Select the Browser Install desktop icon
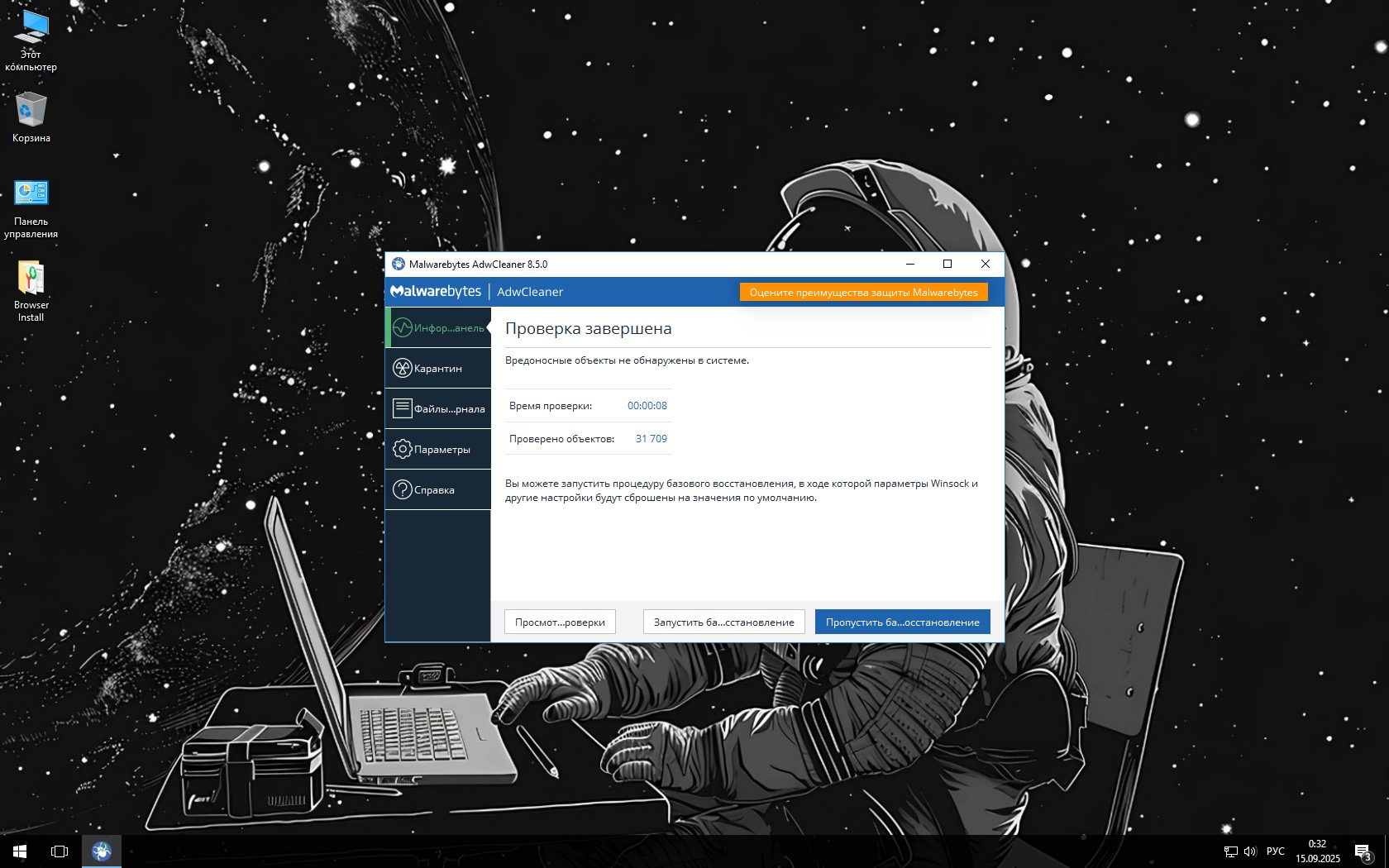The width and height of the screenshot is (1389, 868). click(x=31, y=292)
